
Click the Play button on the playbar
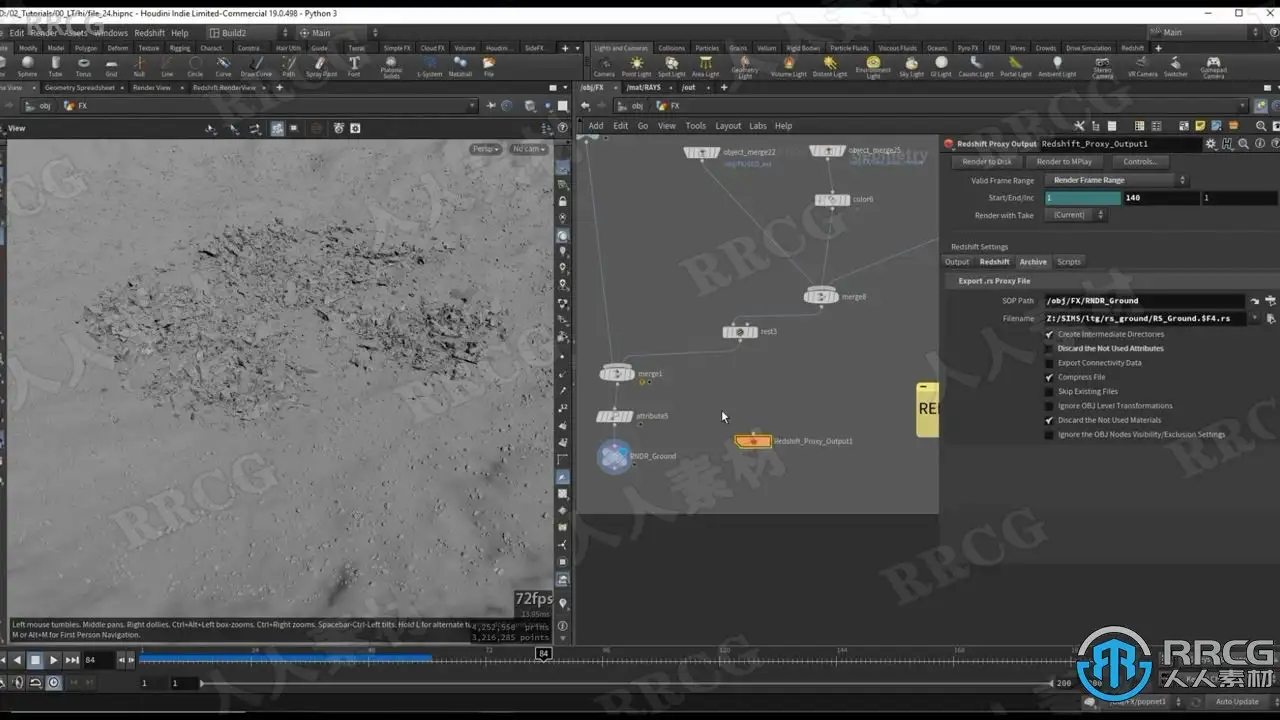[54, 660]
